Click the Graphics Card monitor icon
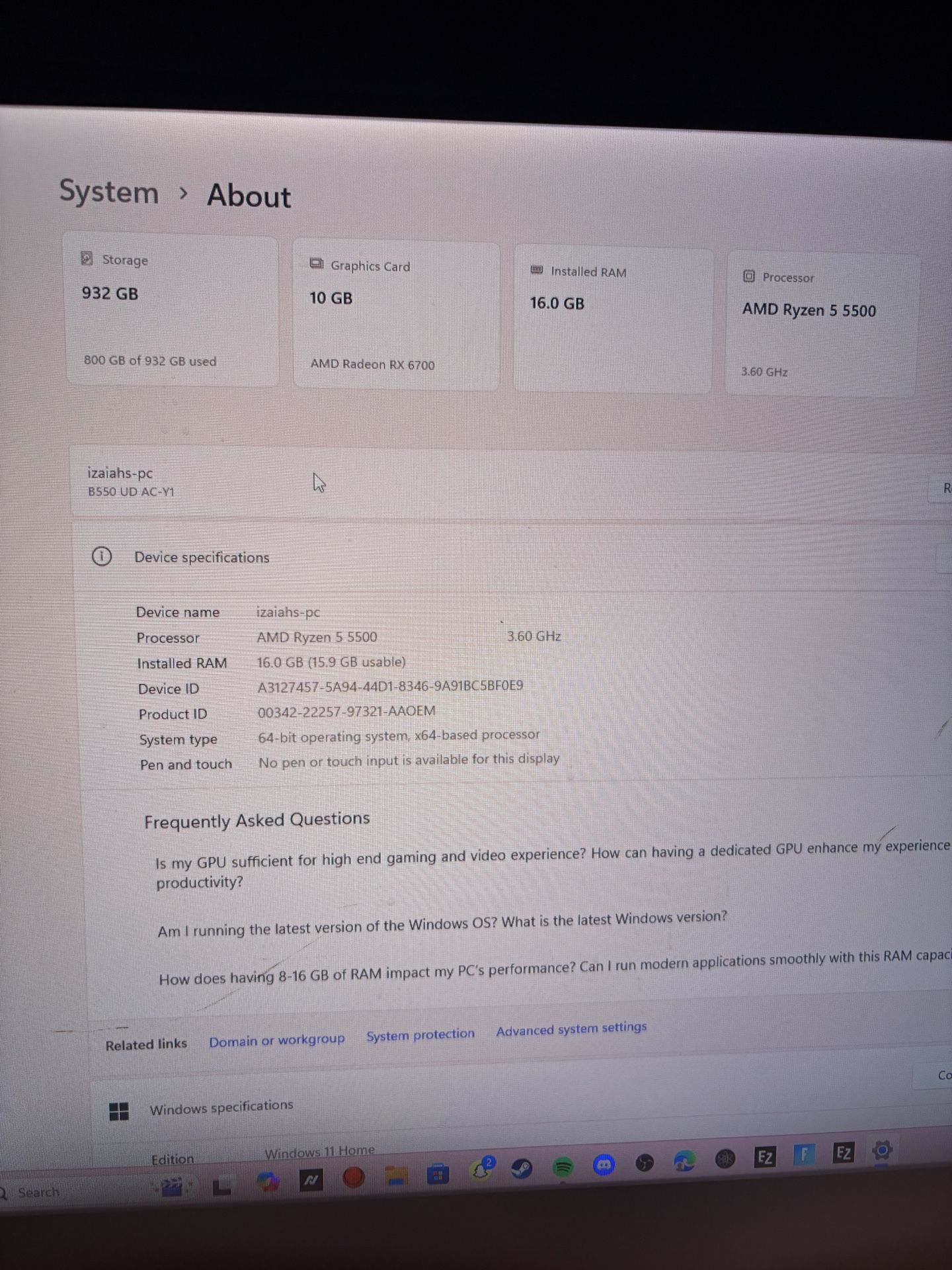952x1270 pixels. tap(316, 264)
